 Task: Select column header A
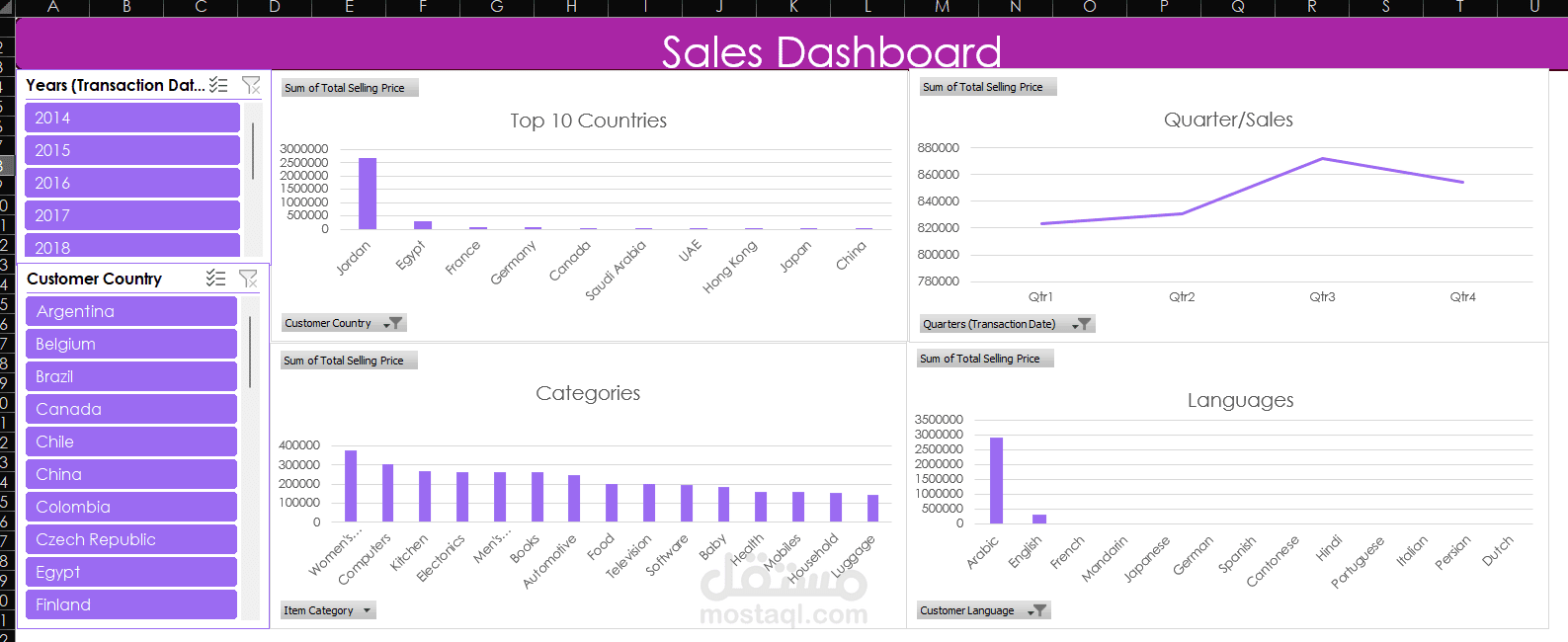point(52,7)
